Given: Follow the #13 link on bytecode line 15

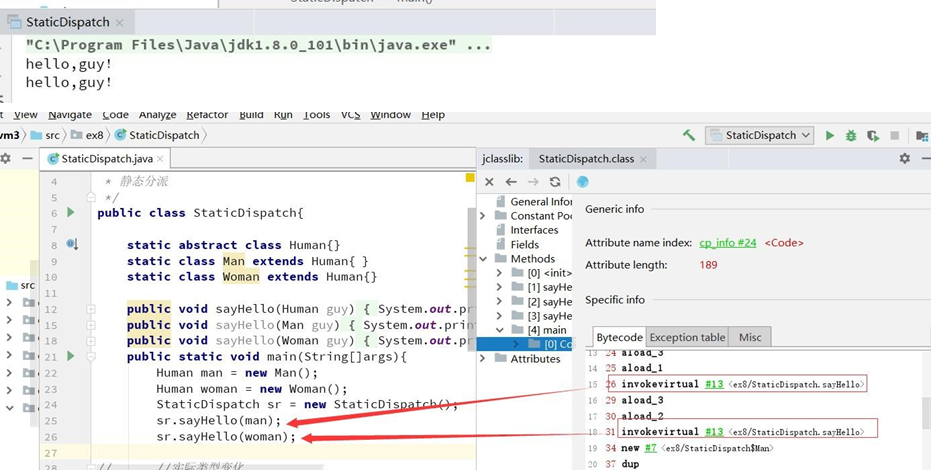Looking at the screenshot, I should click(x=714, y=384).
